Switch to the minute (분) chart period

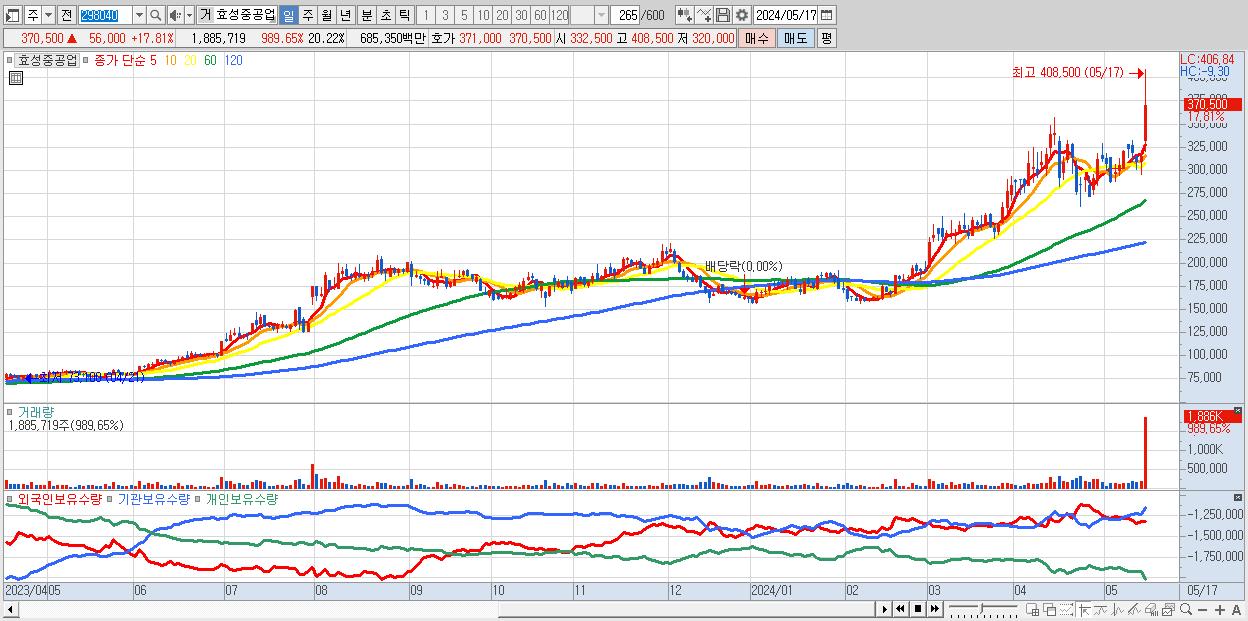(366, 15)
